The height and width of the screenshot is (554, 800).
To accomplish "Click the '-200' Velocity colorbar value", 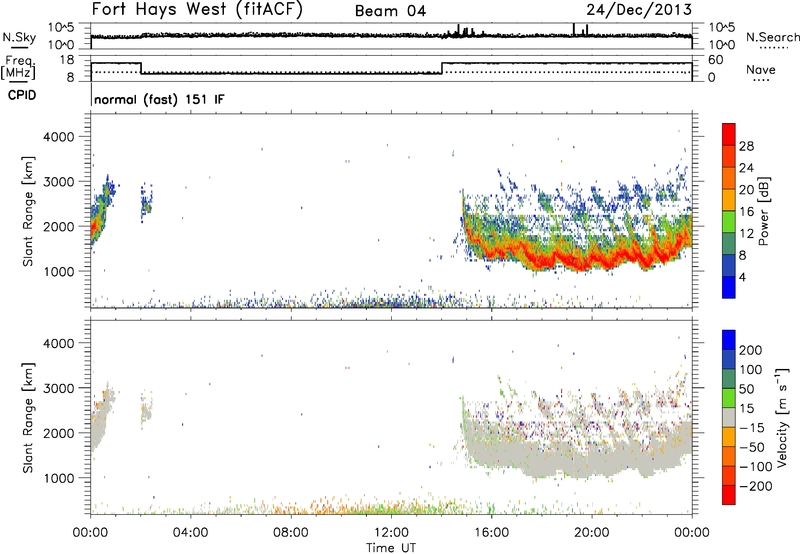I will pos(756,486).
